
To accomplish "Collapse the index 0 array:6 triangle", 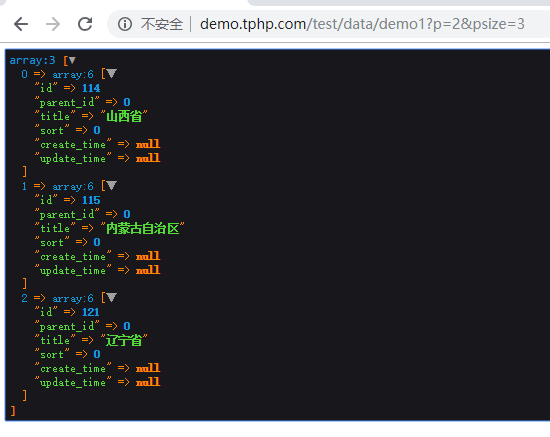I will coord(112,74).
